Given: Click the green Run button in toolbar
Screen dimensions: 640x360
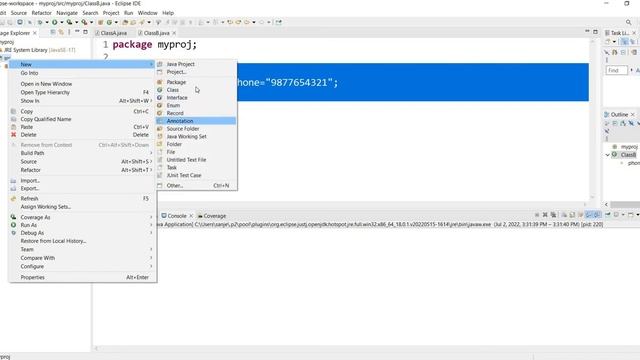Looking at the screenshot, I should (x=54, y=22).
